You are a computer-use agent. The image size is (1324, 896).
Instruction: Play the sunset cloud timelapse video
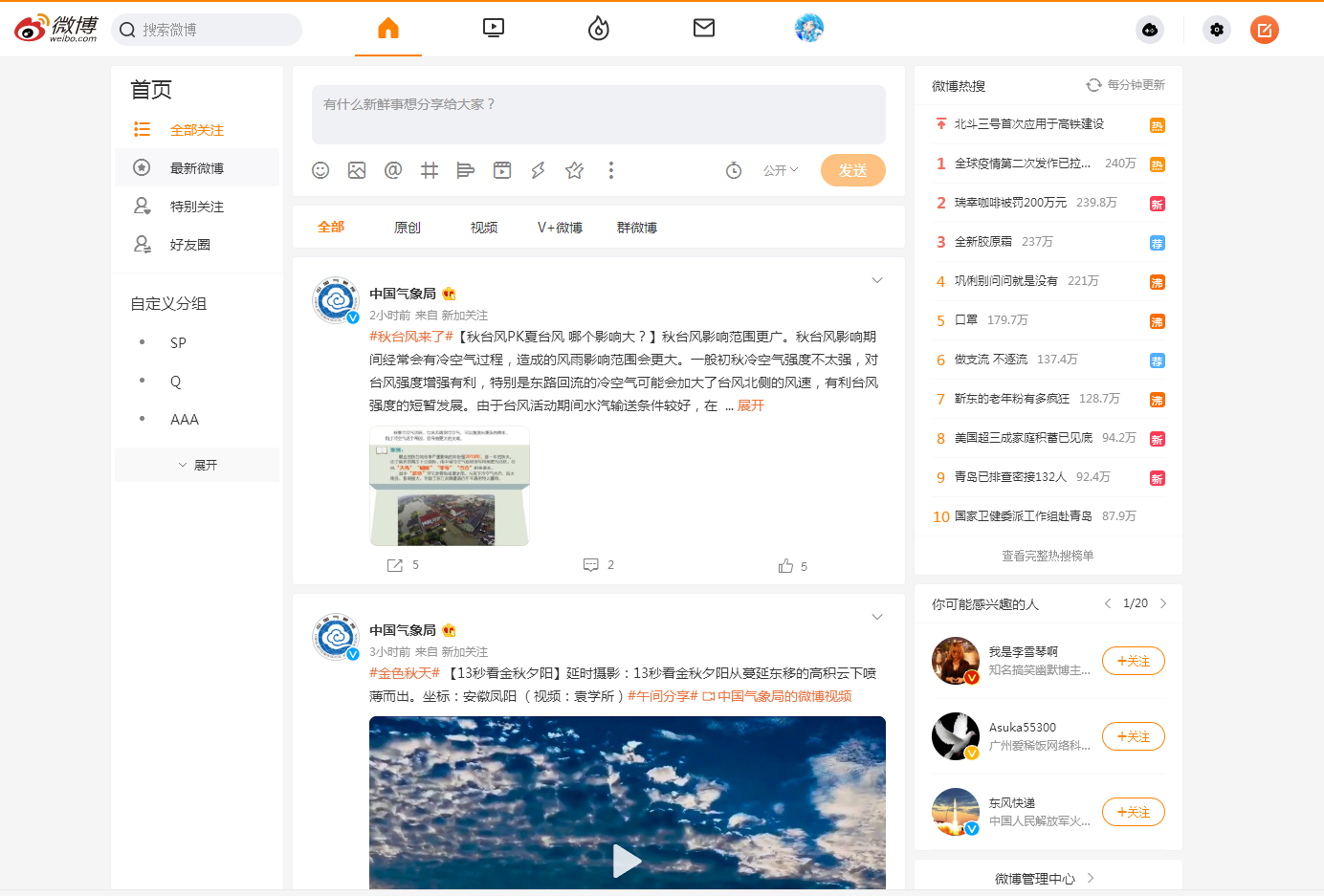(x=628, y=861)
